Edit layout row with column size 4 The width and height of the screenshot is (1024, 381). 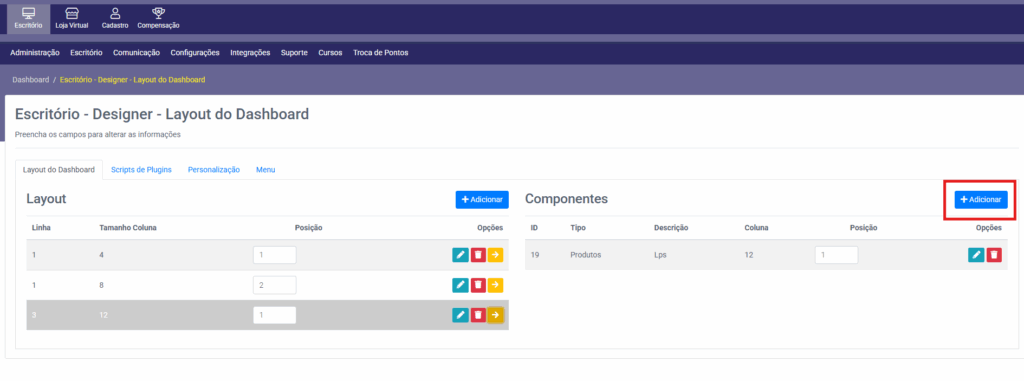[460, 255]
